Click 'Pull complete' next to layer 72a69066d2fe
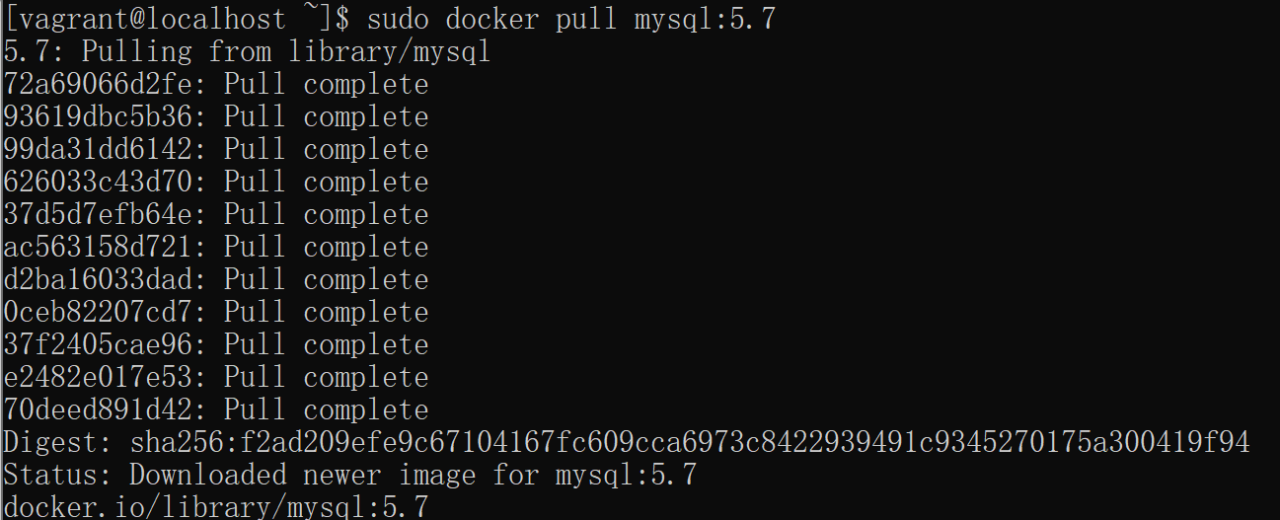The height and width of the screenshot is (520, 1280). 326,84
